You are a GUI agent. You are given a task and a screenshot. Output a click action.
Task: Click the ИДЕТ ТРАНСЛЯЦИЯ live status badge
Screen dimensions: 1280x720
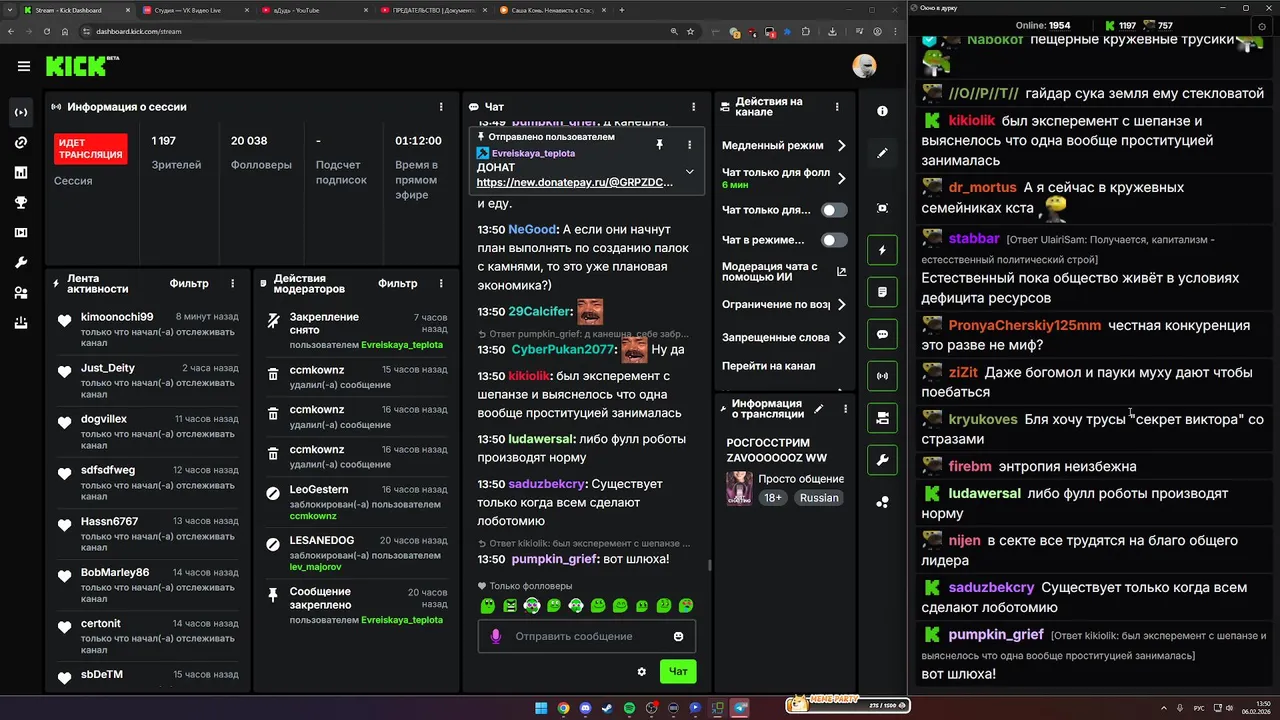91,149
